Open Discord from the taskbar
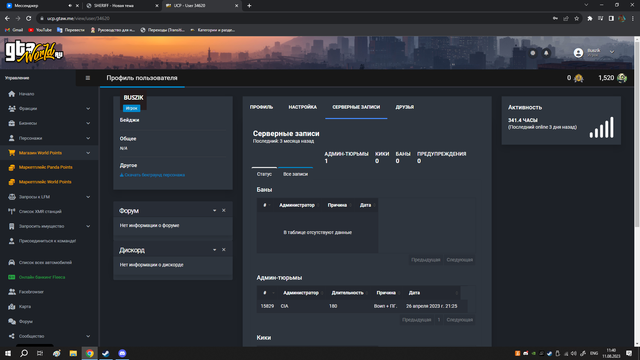 [122, 353]
